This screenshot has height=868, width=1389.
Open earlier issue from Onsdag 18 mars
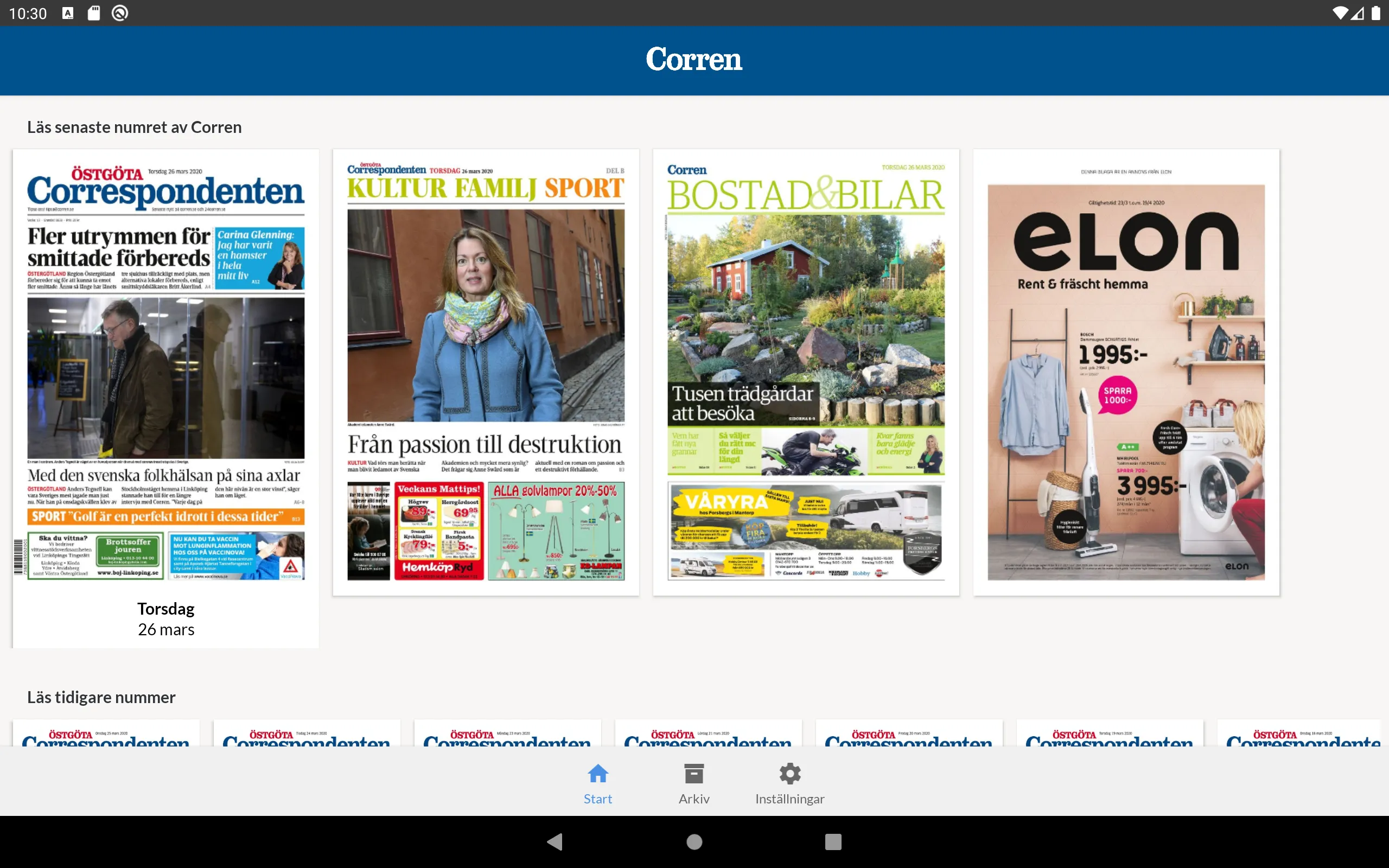point(1299,733)
